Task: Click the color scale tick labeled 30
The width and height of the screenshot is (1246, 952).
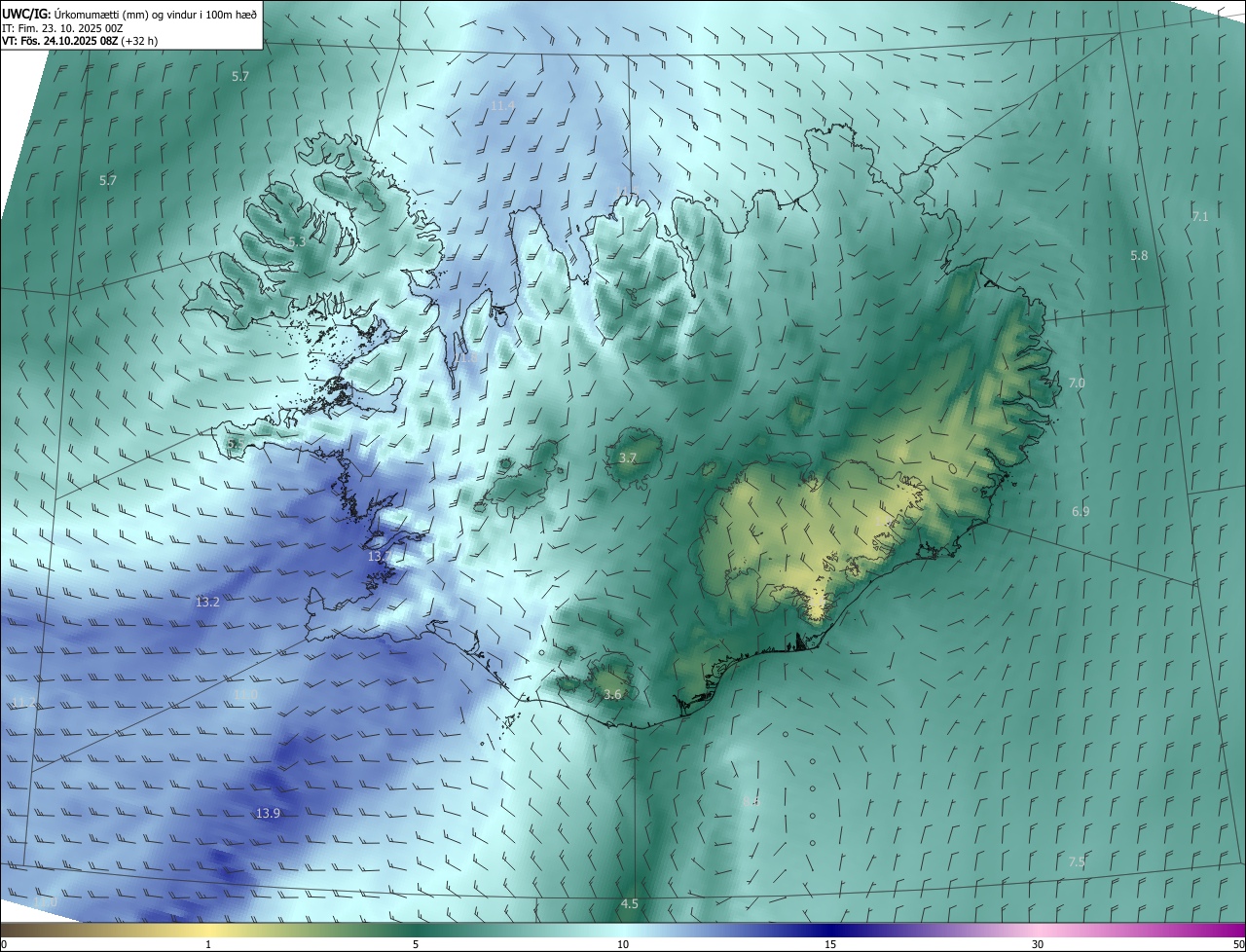Action: point(1038,944)
